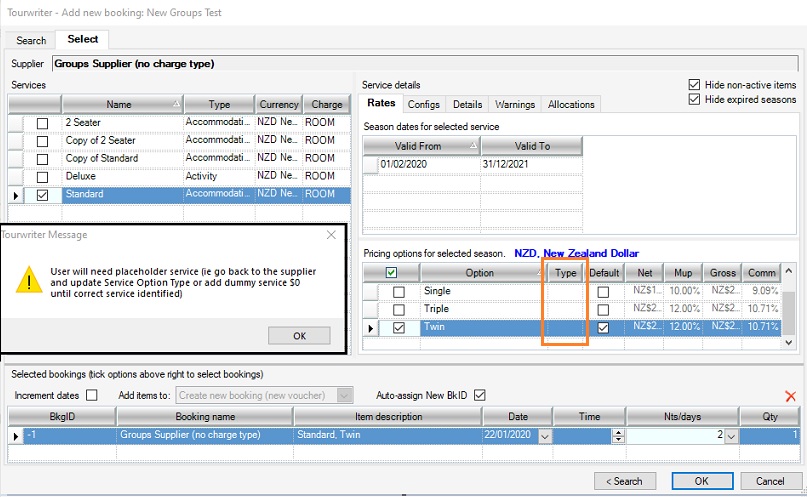Screen dimensions: 807x497
Task: Enable the Increment dates checkbox
Action: coord(92,395)
